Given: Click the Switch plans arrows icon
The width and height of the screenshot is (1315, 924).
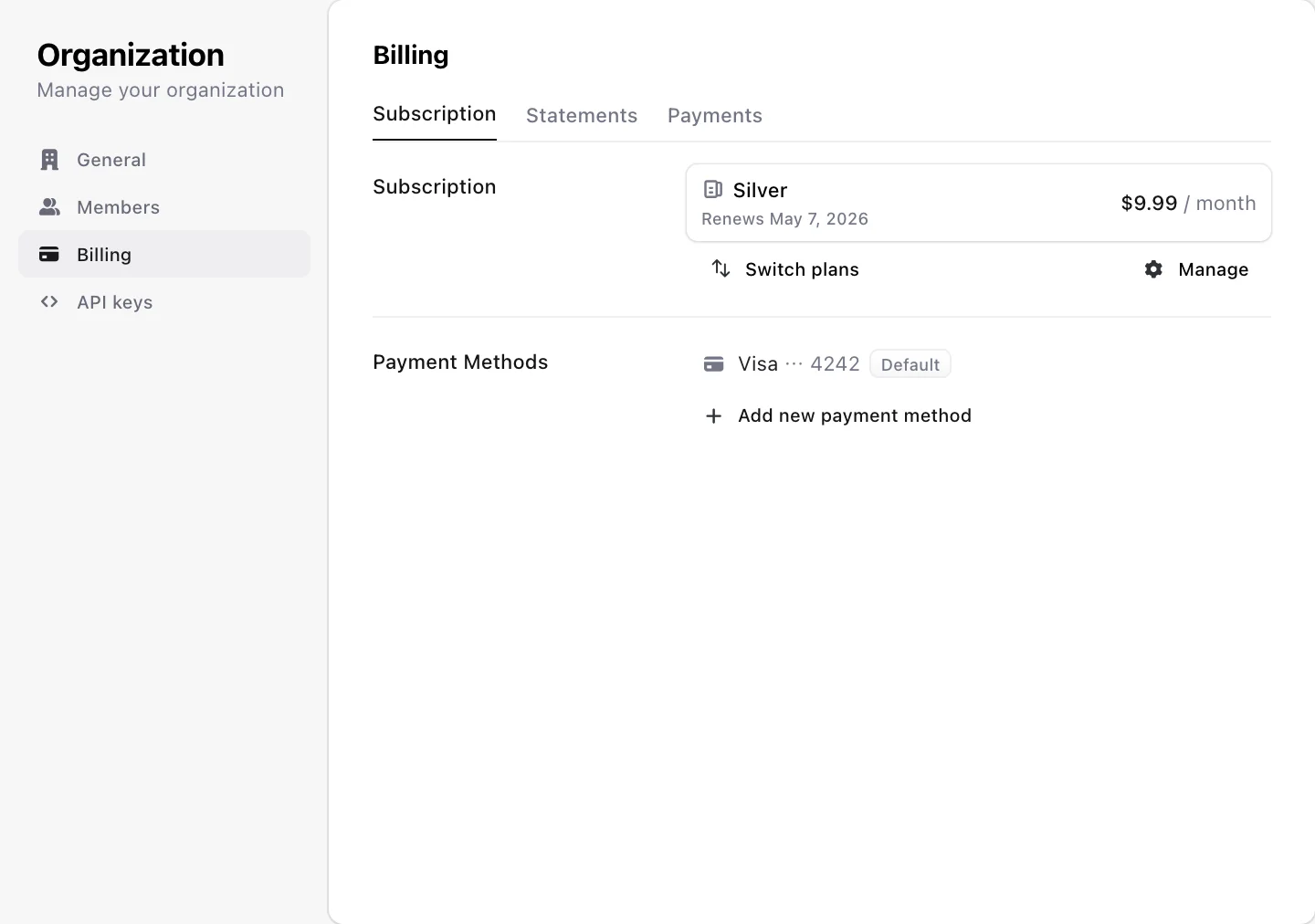Looking at the screenshot, I should 721,268.
